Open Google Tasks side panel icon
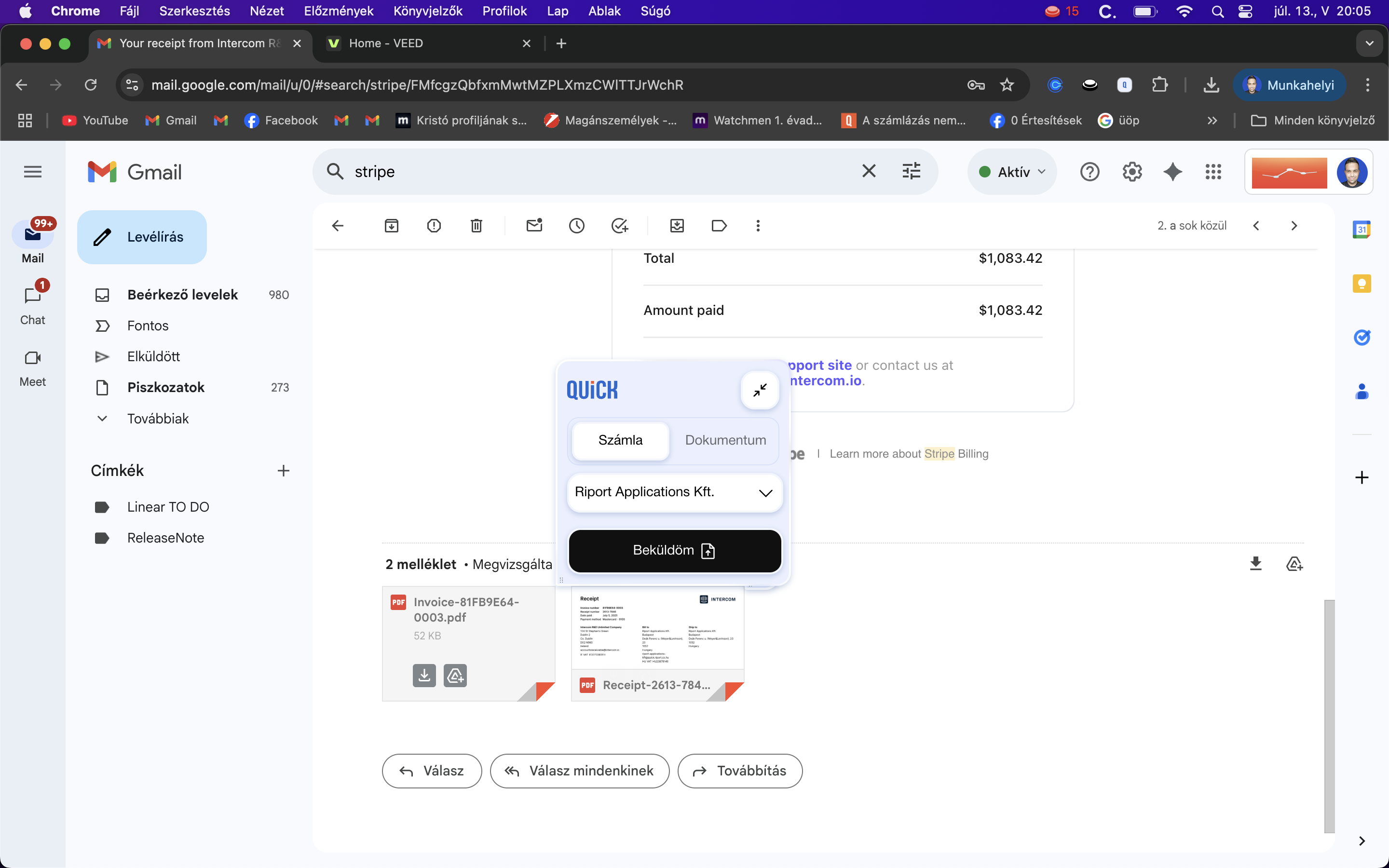This screenshot has width=1389, height=868. pyautogui.click(x=1362, y=338)
